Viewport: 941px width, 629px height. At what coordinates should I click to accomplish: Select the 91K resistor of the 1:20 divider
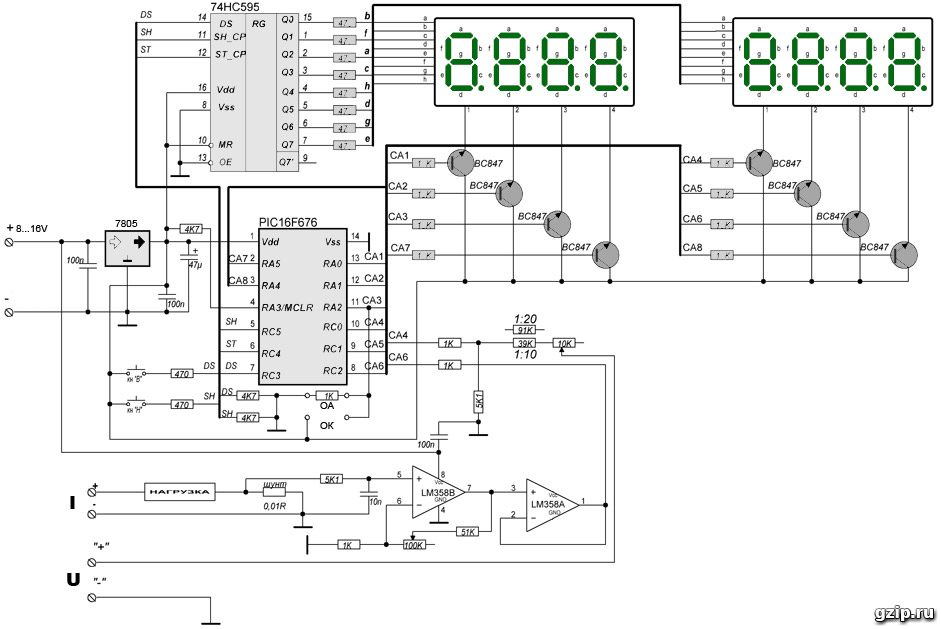pyautogui.click(x=524, y=330)
